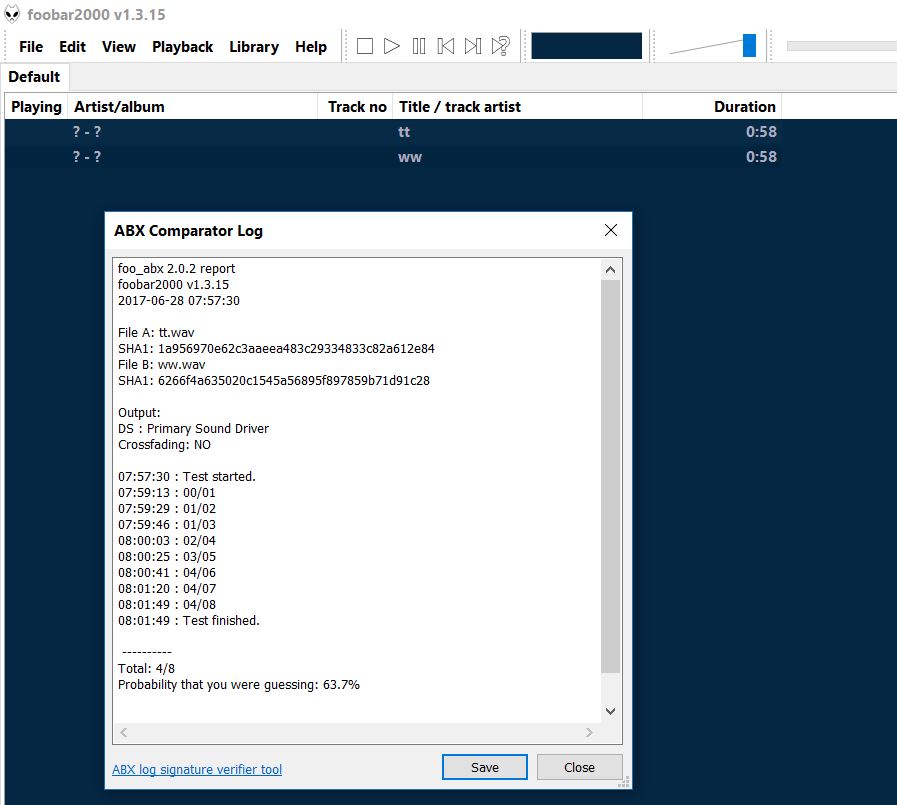
Task: Click the 2017-06-28 07:57:30 date line
Action: tap(178, 300)
